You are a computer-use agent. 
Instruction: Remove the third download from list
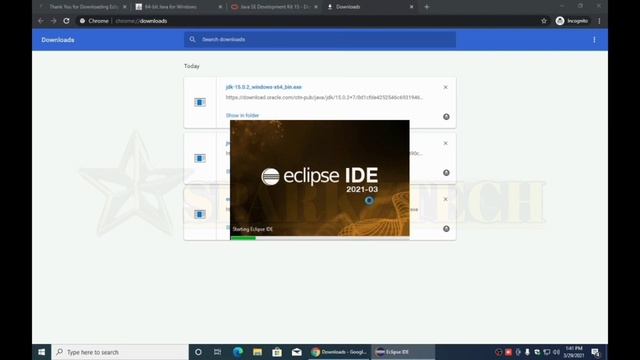(445, 199)
